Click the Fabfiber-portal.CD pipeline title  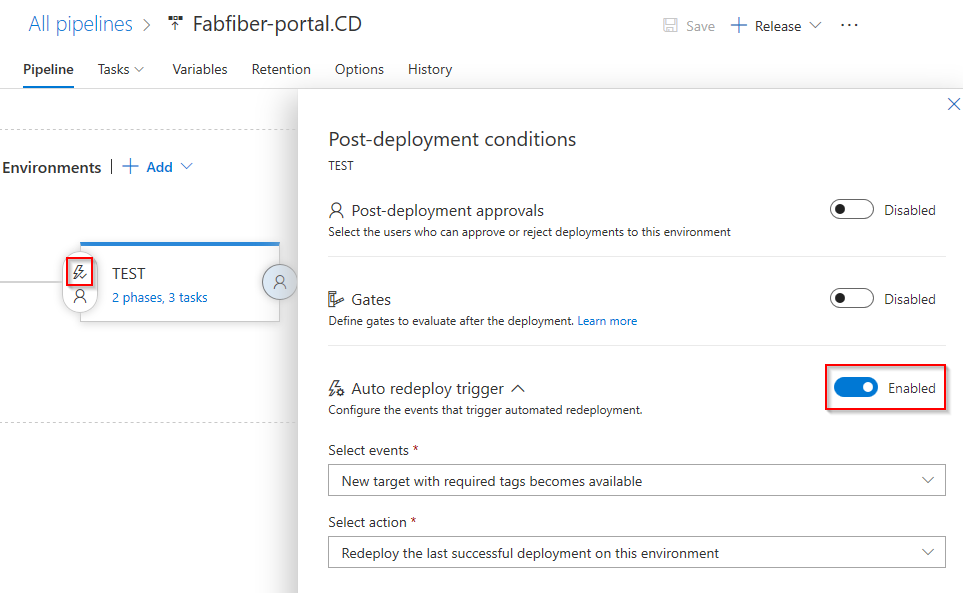277,24
